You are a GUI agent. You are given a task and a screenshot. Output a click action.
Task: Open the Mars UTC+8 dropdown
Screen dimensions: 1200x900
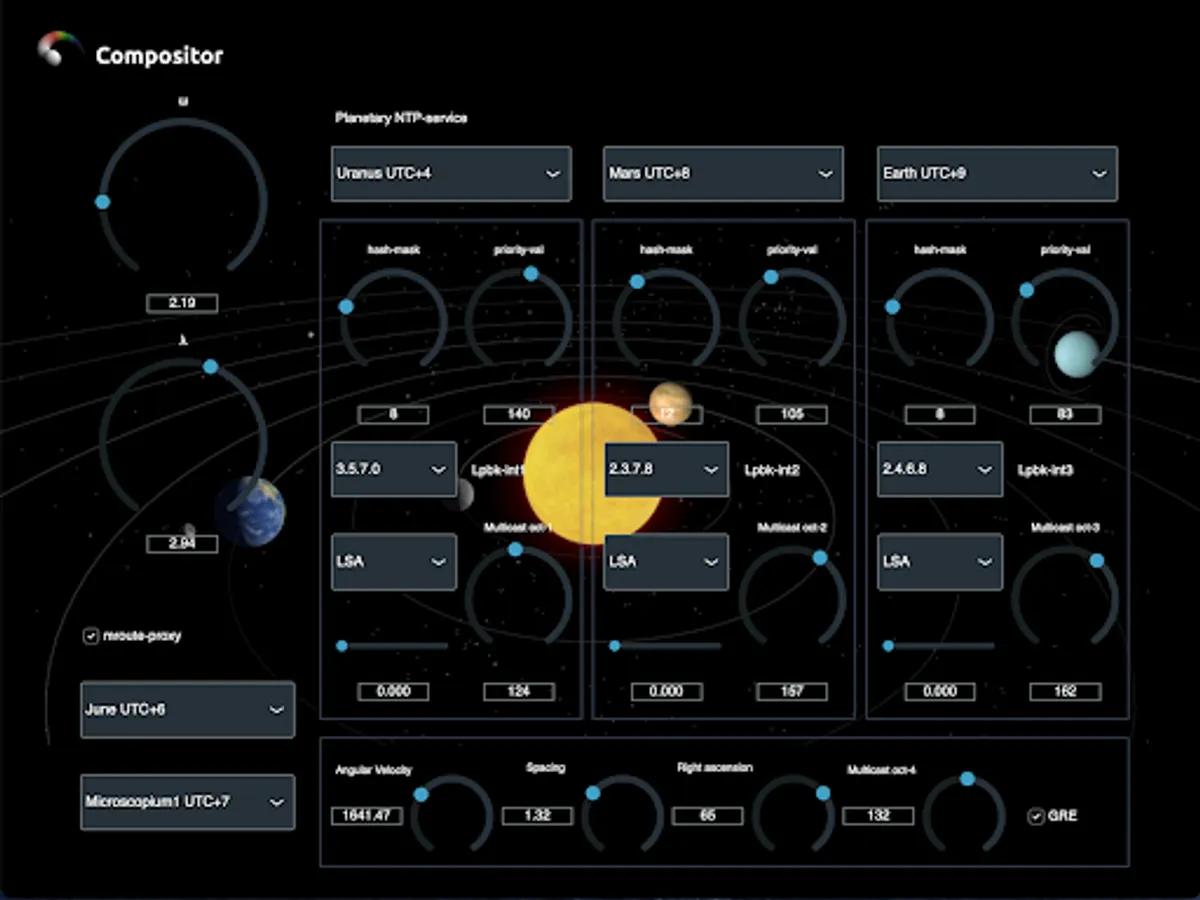(723, 173)
